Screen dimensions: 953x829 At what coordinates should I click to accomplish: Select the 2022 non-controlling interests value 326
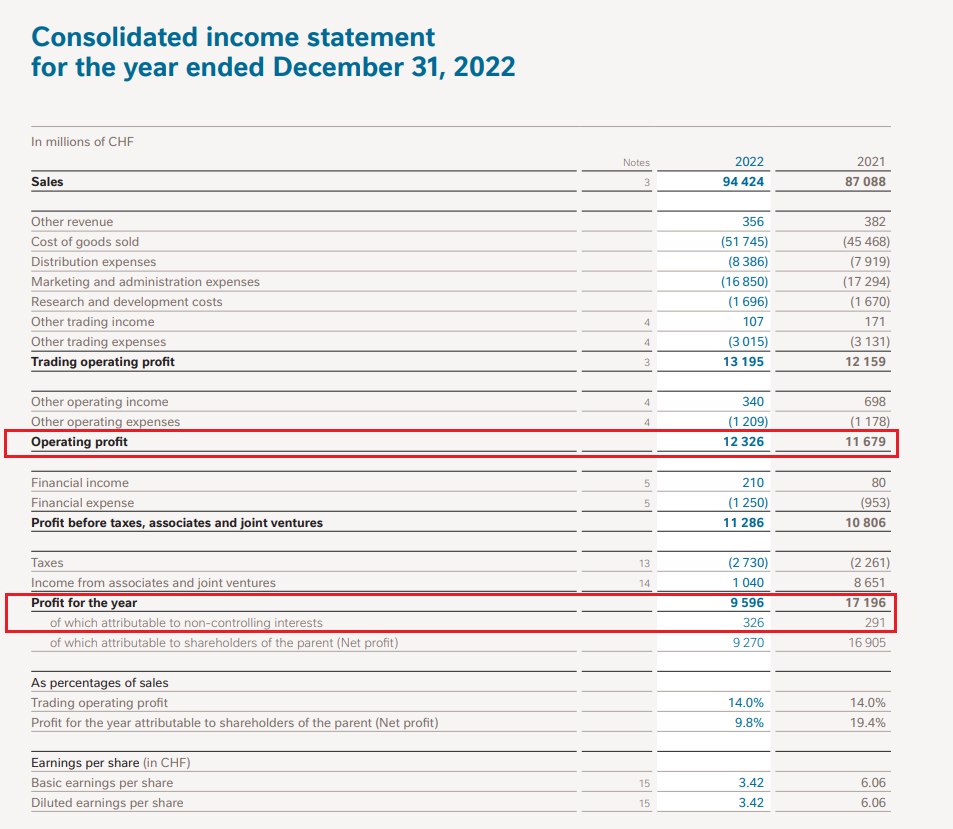(x=753, y=623)
